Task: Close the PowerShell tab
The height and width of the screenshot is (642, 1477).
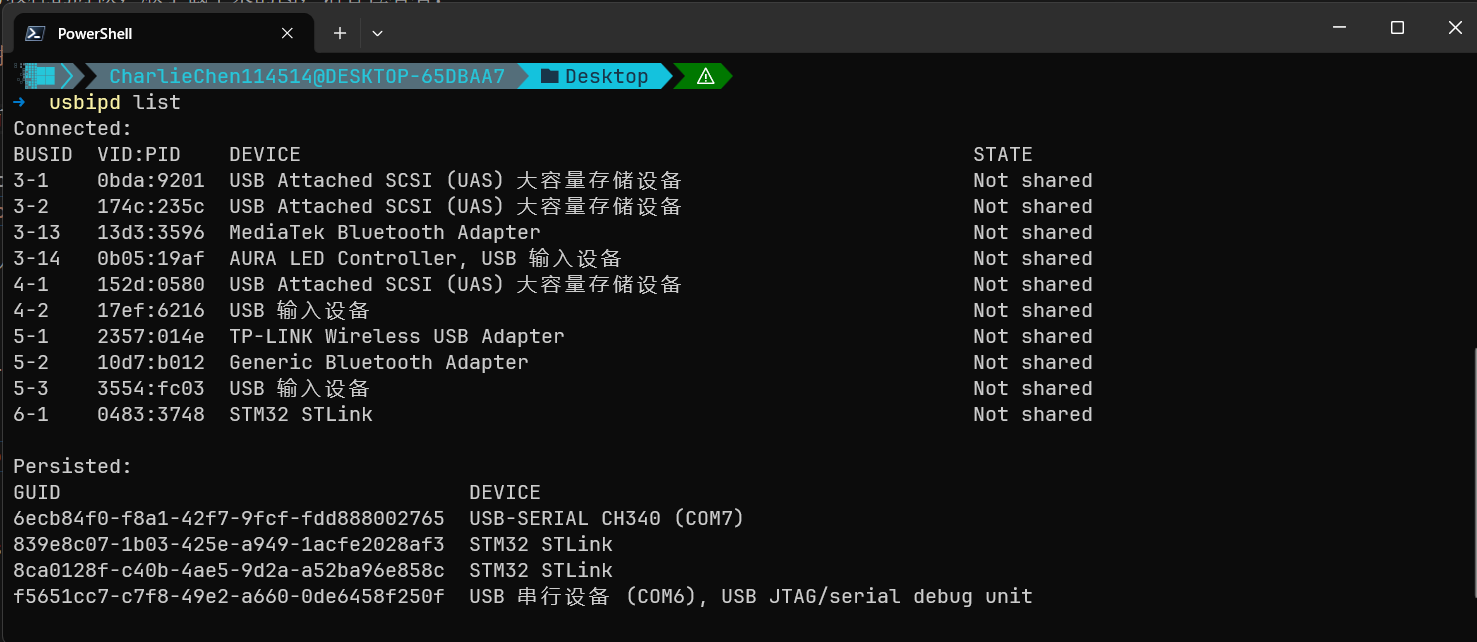Action: 287,33
